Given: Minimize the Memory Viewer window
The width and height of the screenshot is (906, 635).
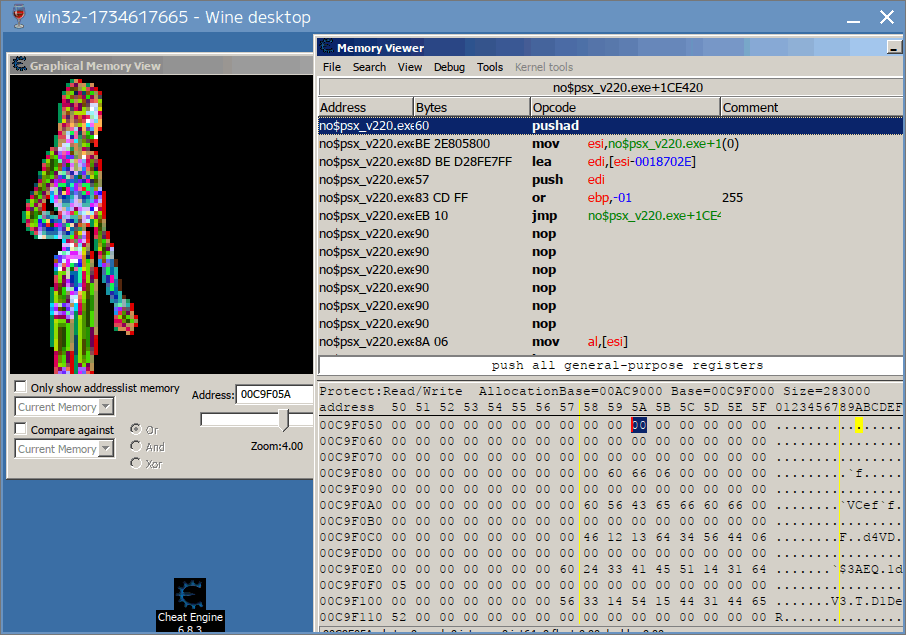Looking at the screenshot, I should [x=894, y=47].
